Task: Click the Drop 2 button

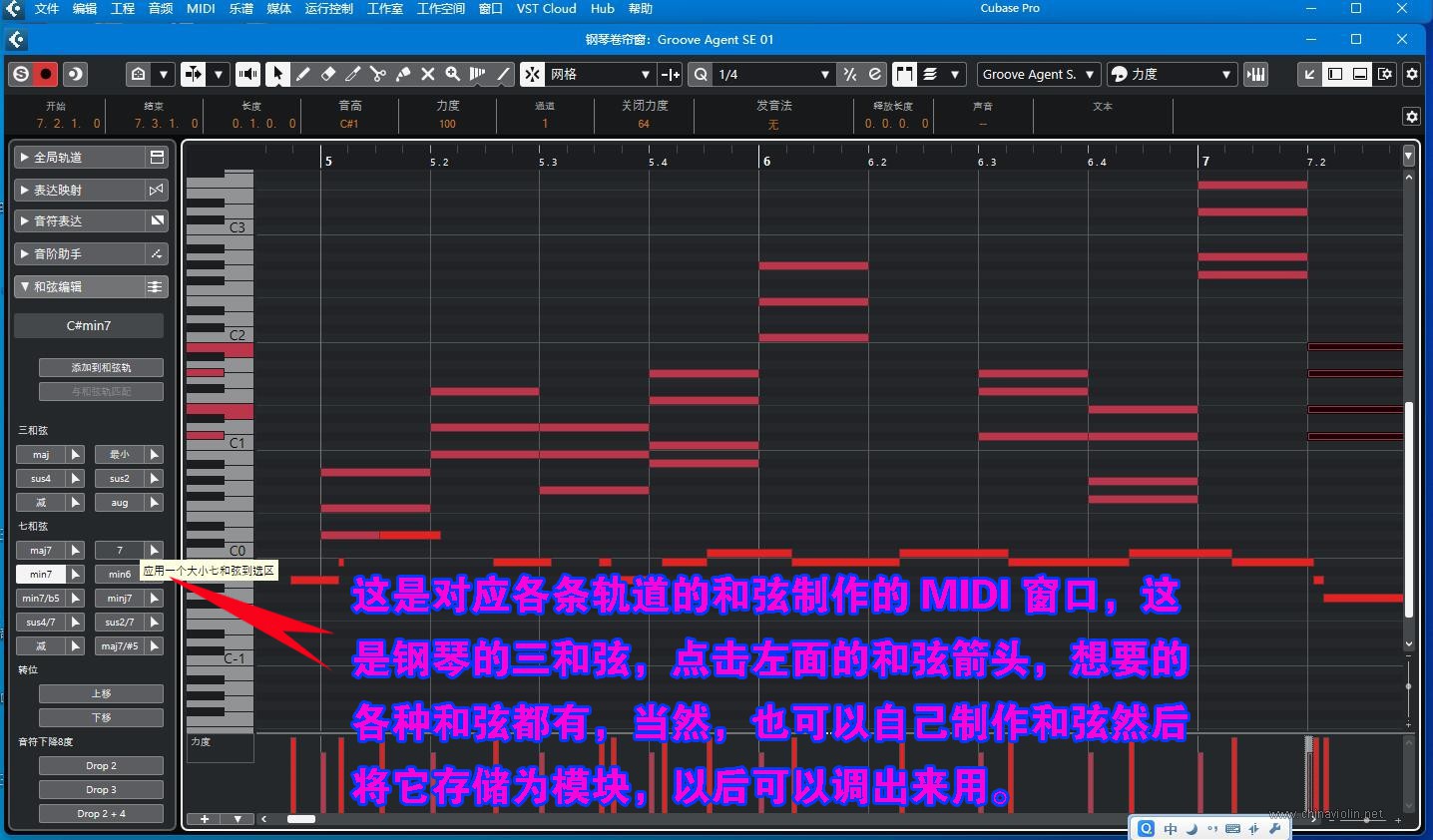Action: [x=101, y=766]
